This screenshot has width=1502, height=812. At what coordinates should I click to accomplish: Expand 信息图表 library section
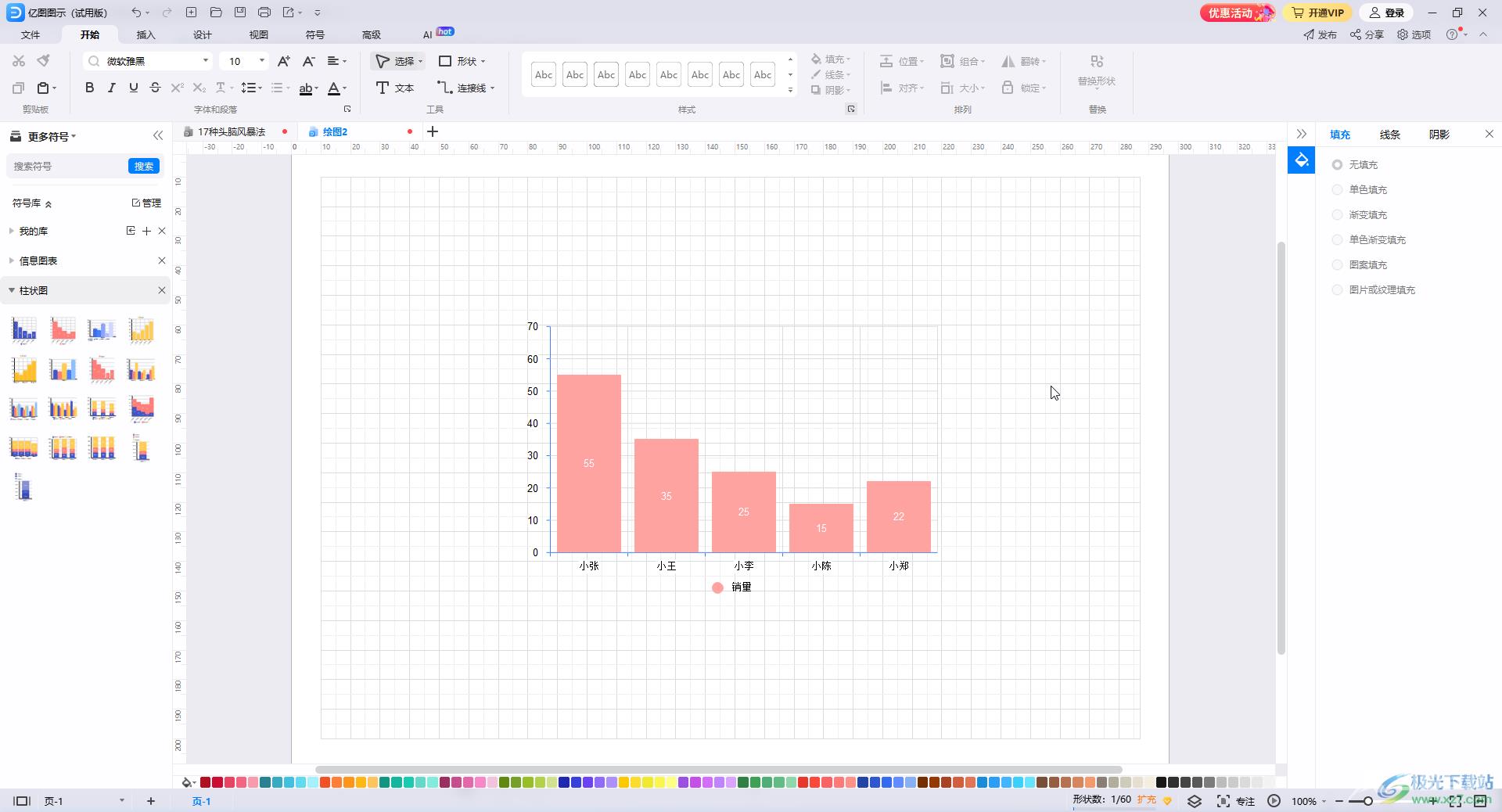point(12,260)
